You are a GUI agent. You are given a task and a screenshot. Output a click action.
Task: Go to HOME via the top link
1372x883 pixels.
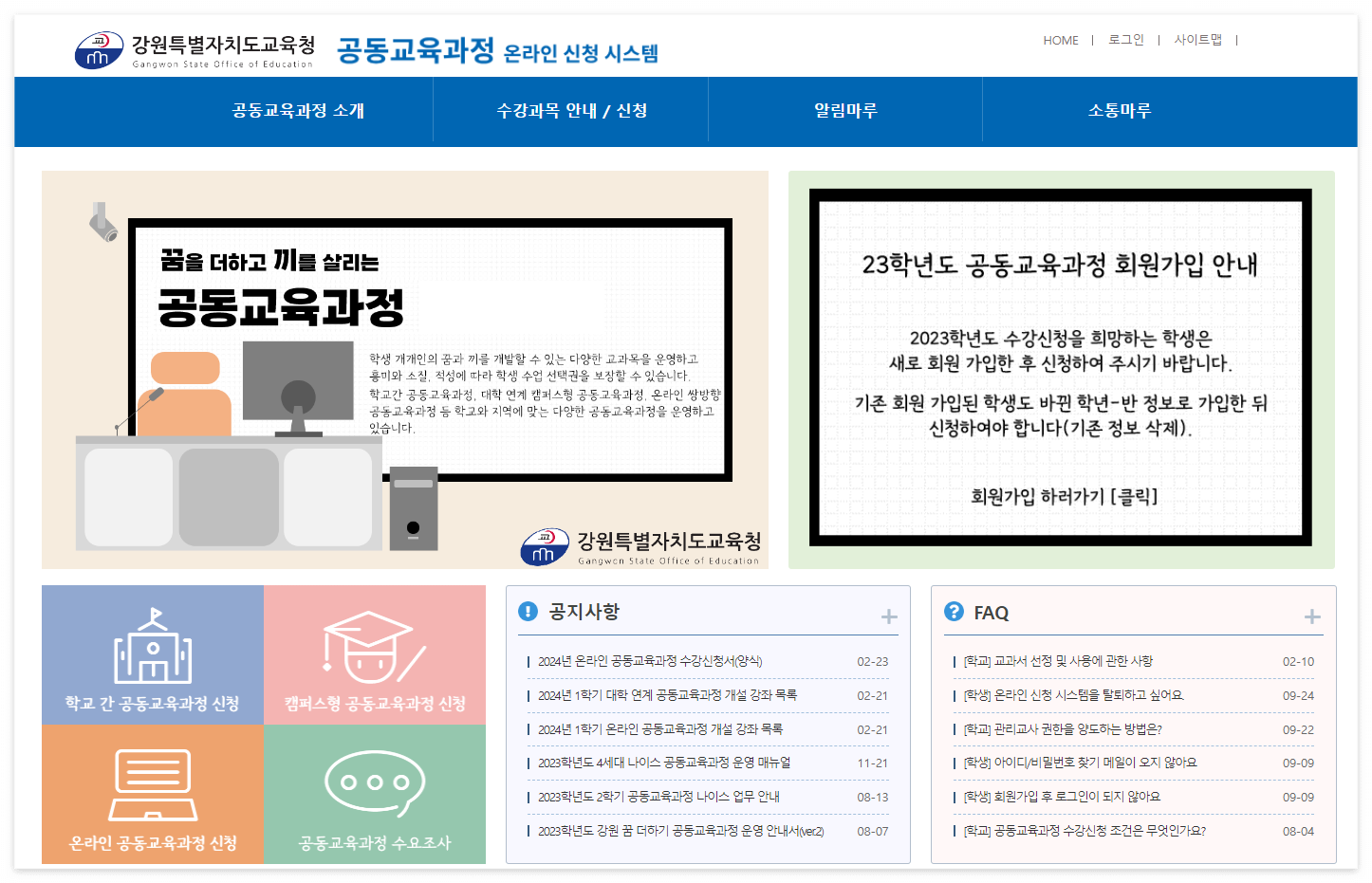click(x=1060, y=40)
